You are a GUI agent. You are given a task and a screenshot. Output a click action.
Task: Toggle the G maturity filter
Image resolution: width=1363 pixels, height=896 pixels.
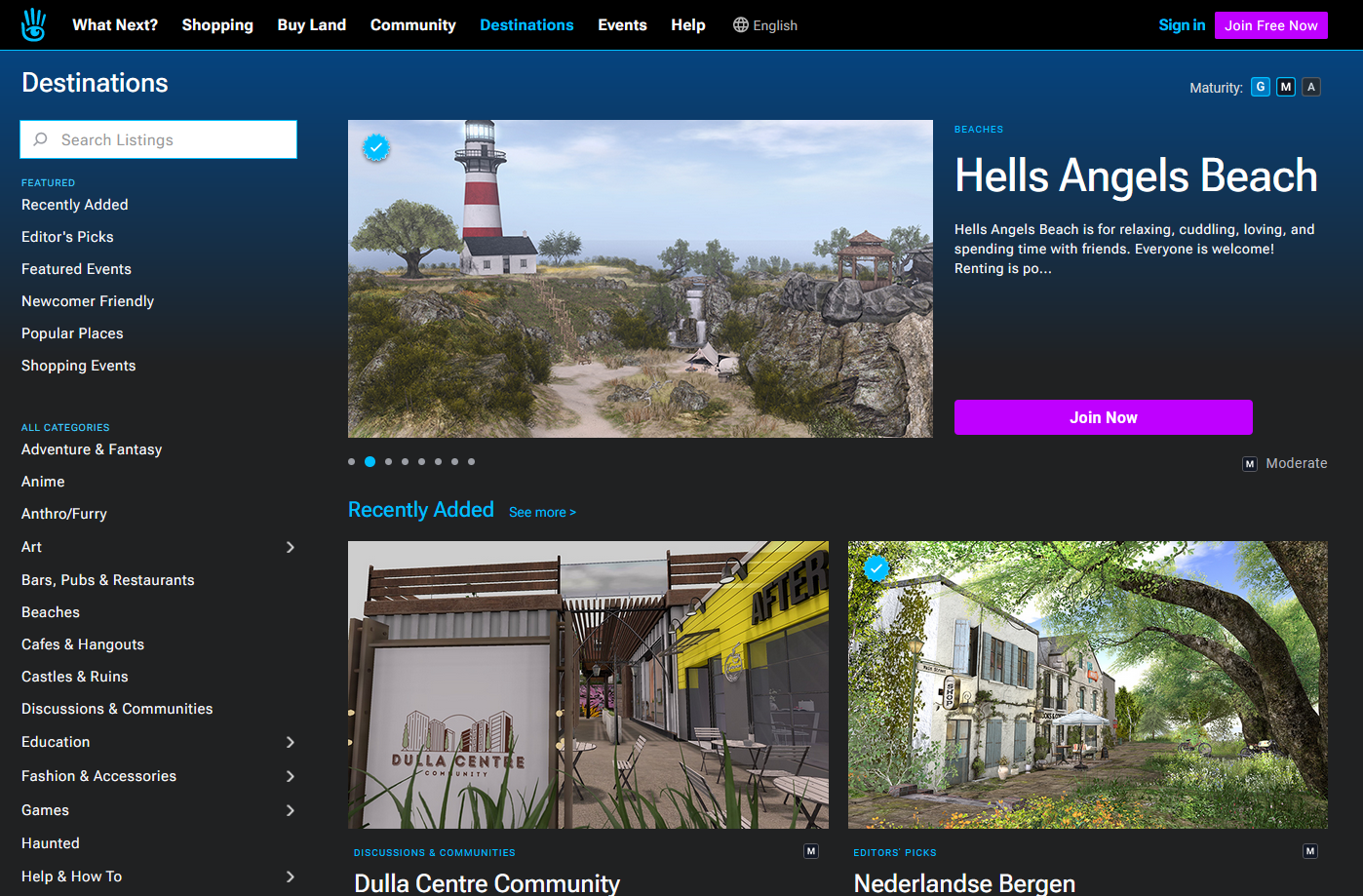point(1261,87)
